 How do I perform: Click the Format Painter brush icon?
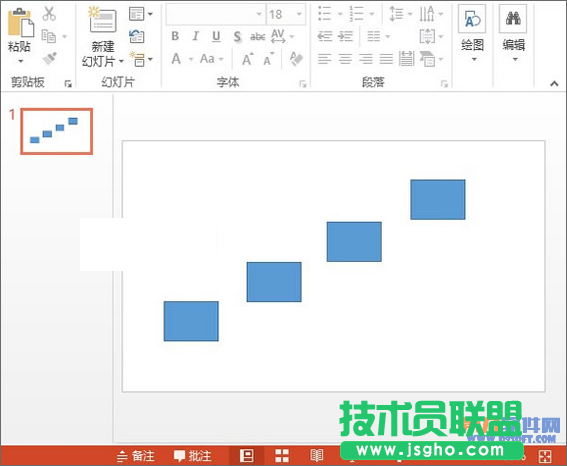(x=50, y=59)
